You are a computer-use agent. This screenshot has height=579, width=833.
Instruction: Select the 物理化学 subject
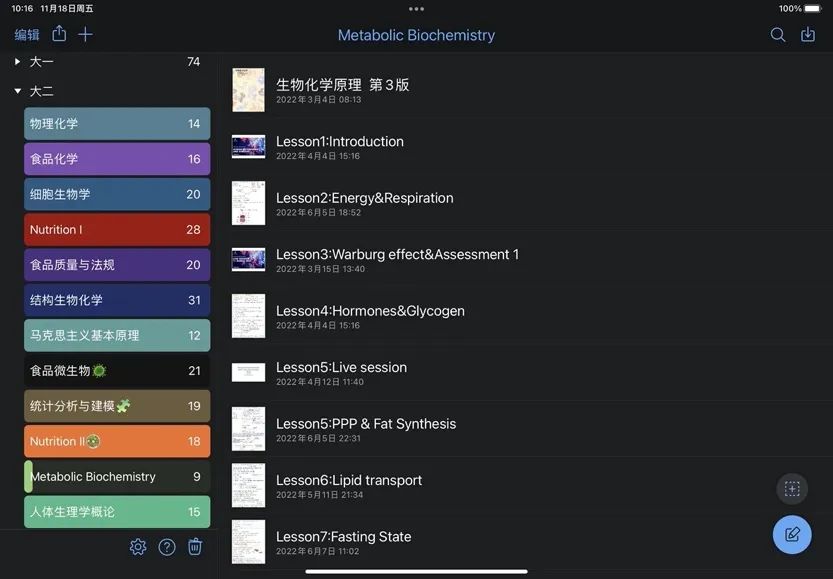pyautogui.click(x=115, y=123)
